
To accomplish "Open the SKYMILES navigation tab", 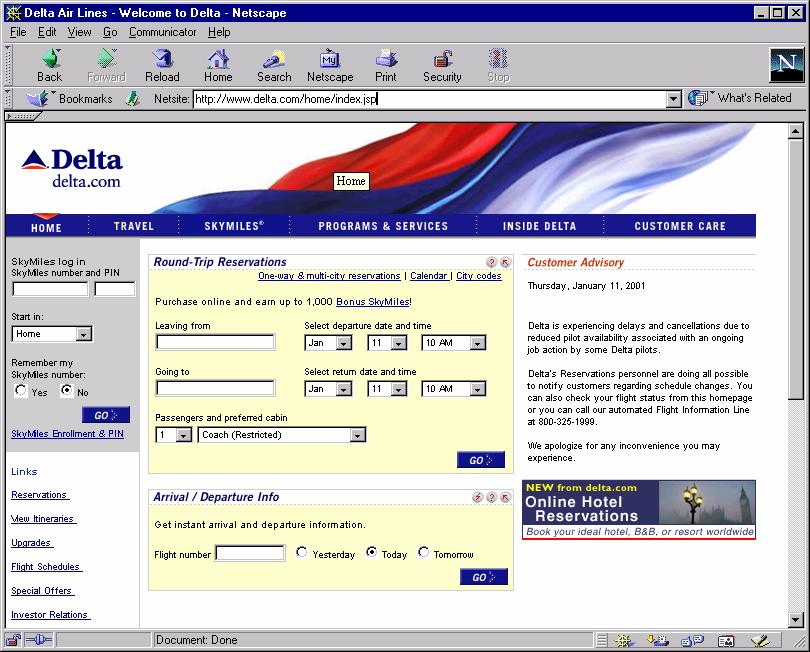I will coord(234,226).
